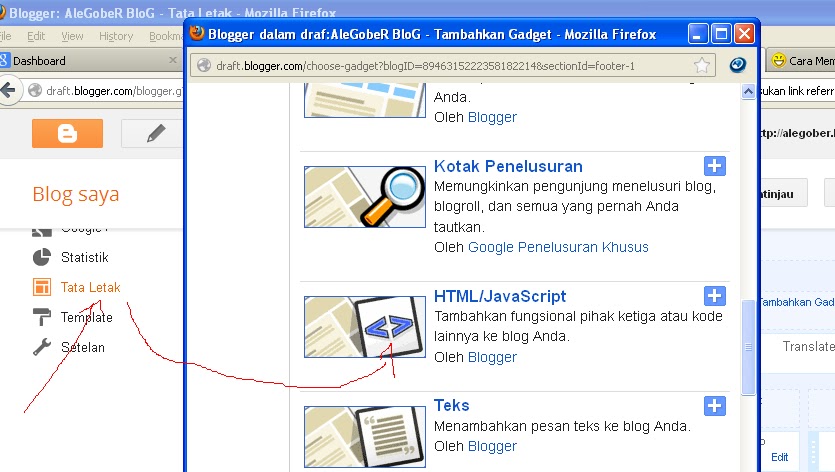Click the blue round icon beside popup address bar
Image resolution: width=835 pixels, height=472 pixels.
point(738,65)
